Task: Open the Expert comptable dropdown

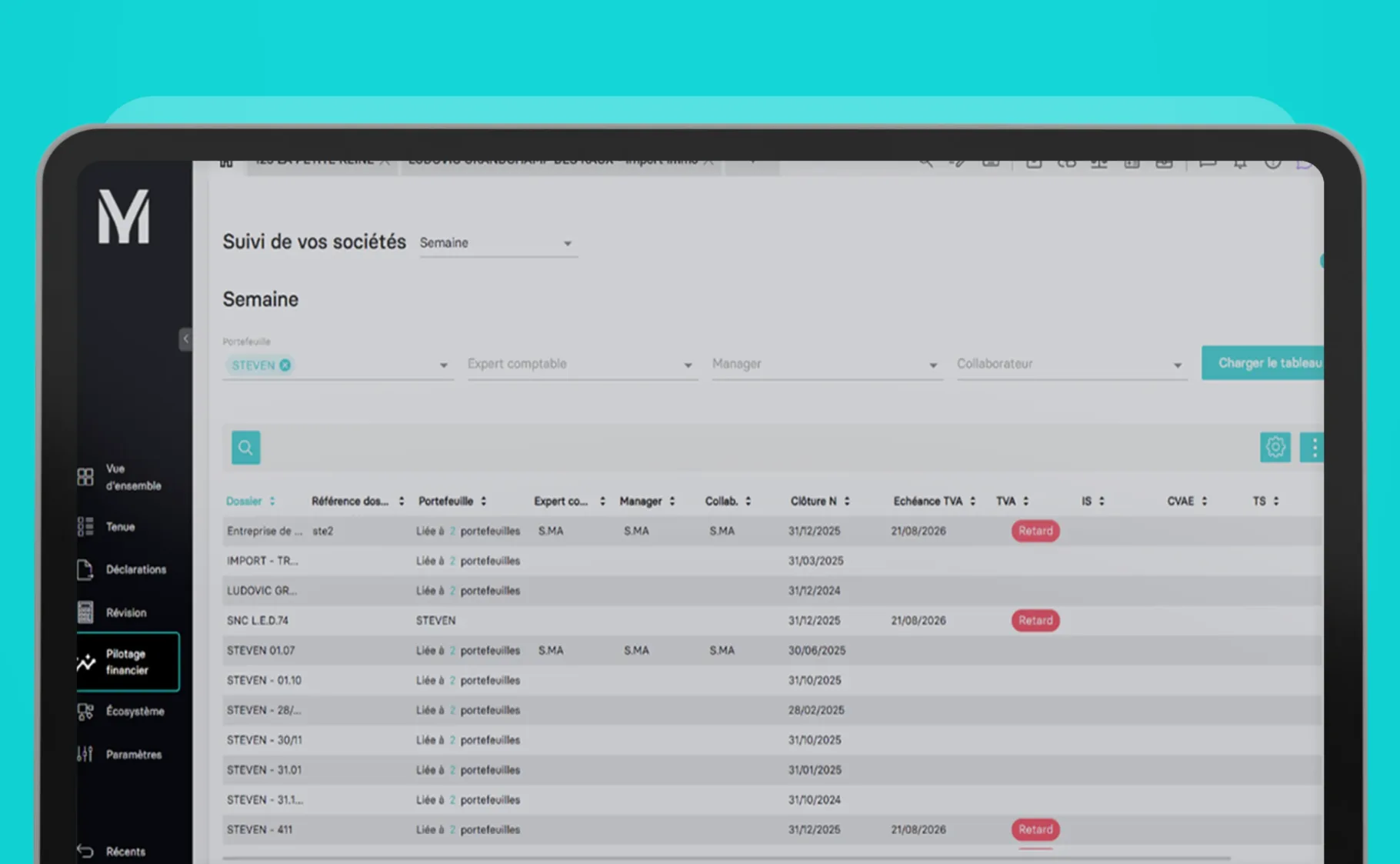Action: coord(582,365)
